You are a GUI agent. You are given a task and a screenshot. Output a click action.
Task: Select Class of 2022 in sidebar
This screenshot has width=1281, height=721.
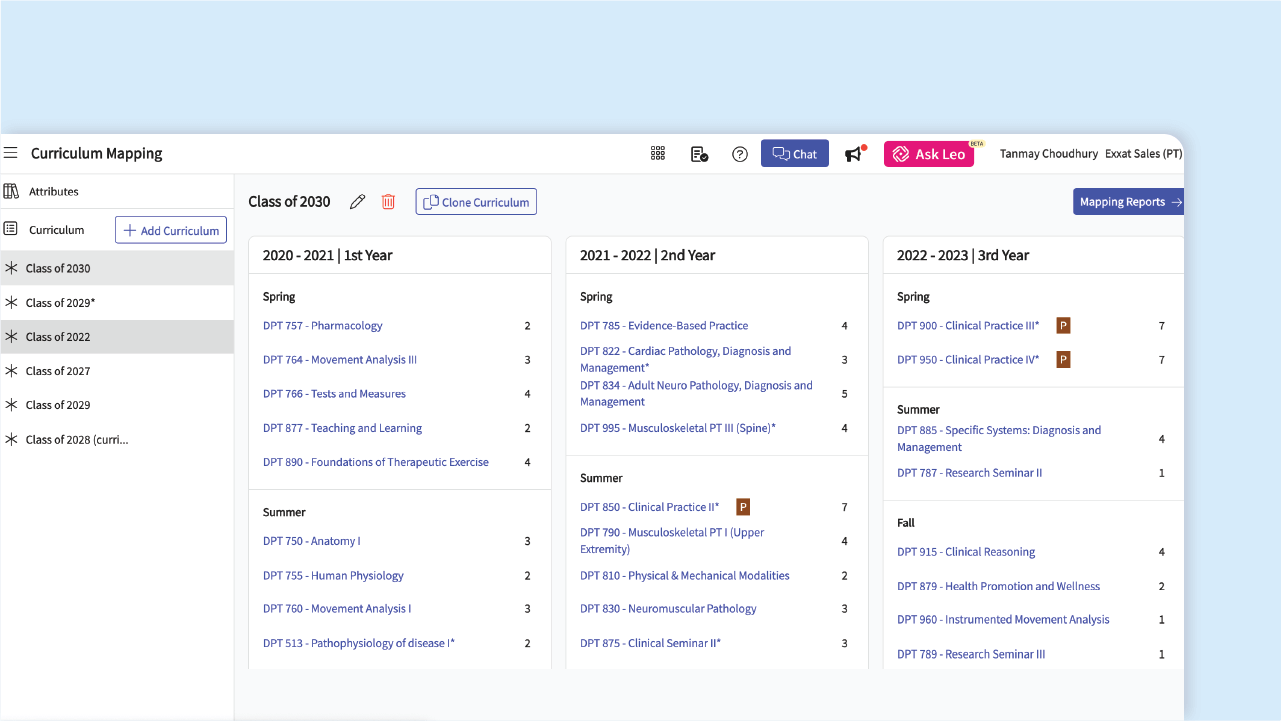[117, 337]
